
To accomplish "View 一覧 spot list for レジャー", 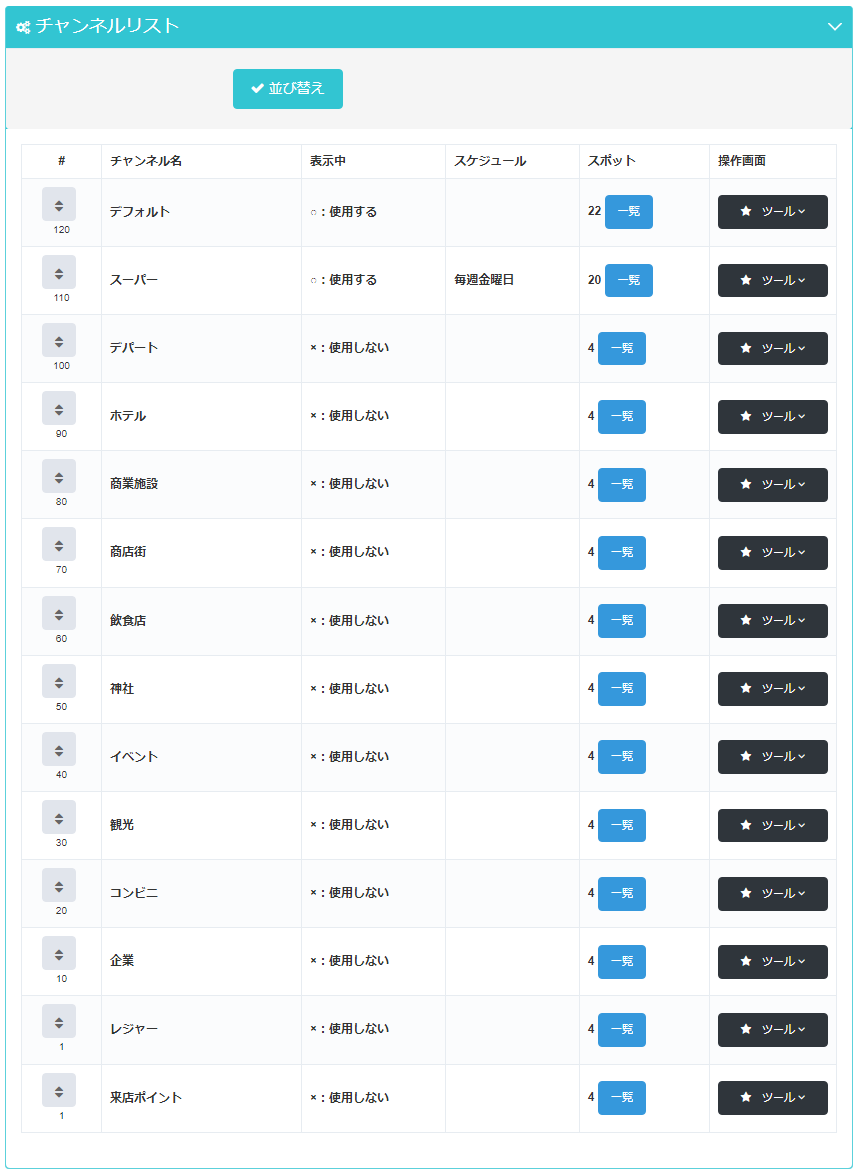I will [x=621, y=1029].
